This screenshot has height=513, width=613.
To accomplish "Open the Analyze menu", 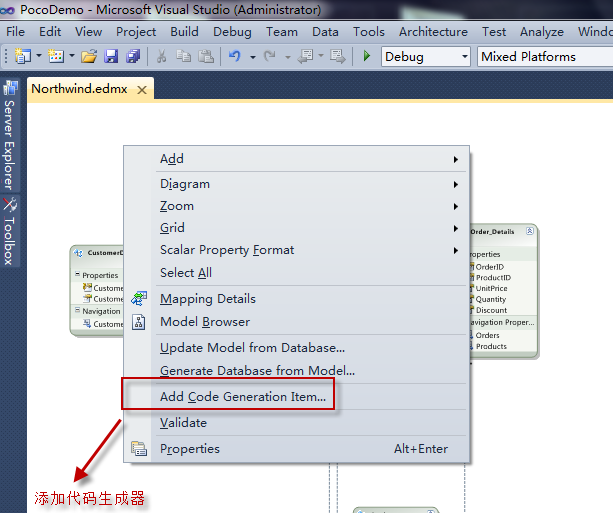I will (x=542, y=32).
